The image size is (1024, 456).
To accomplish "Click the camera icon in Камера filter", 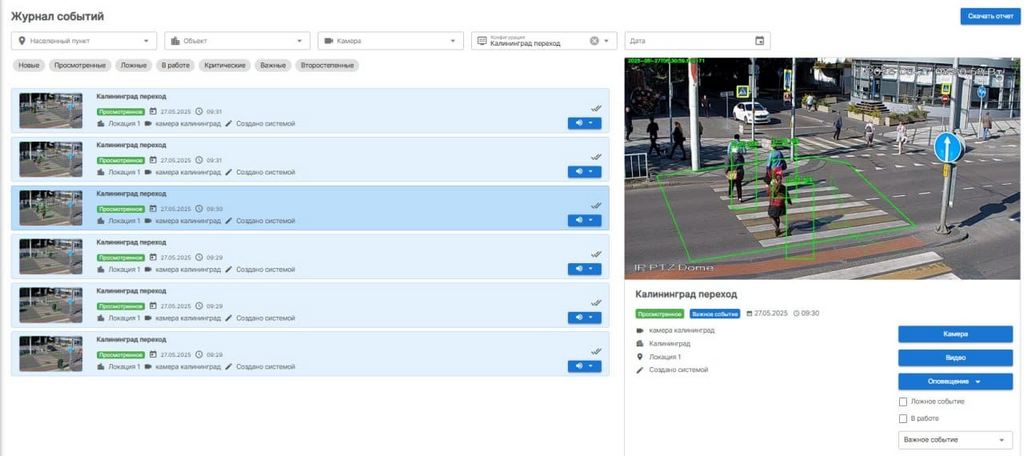I will (328, 41).
